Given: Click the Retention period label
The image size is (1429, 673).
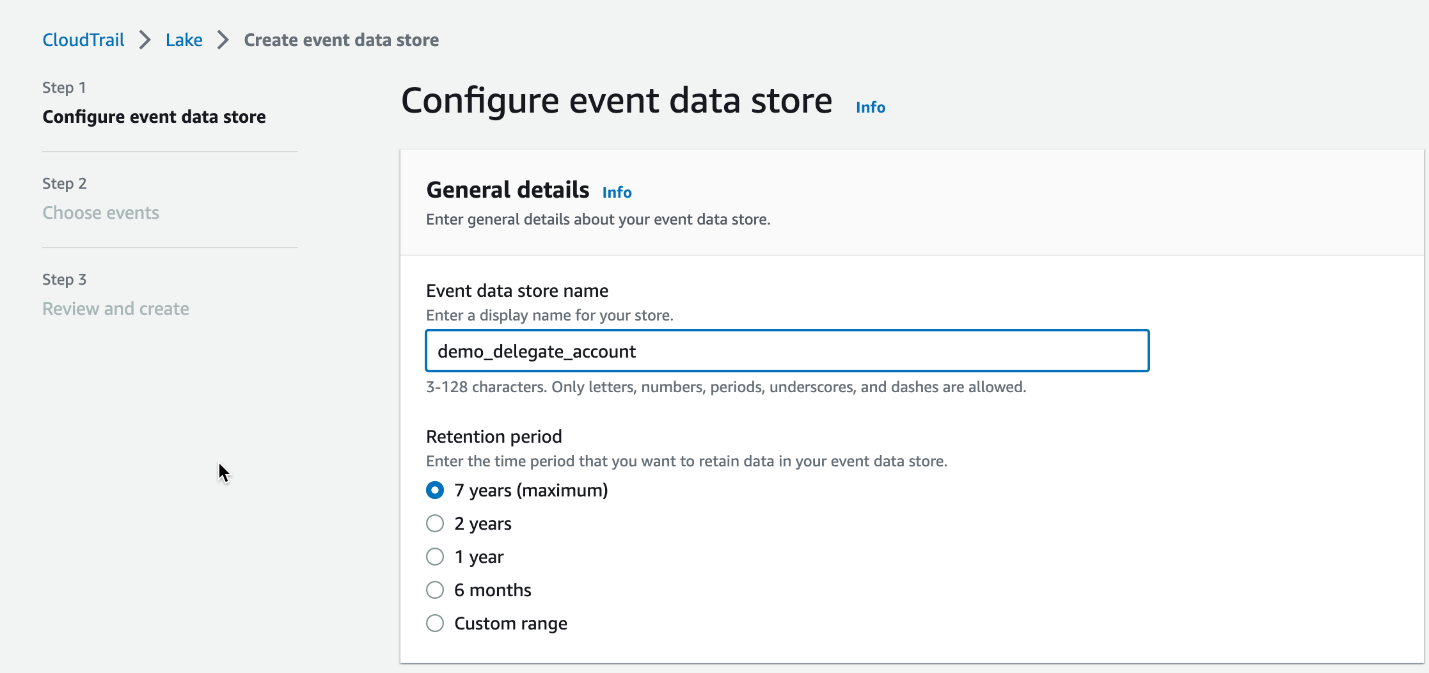Looking at the screenshot, I should pyautogui.click(x=494, y=437).
